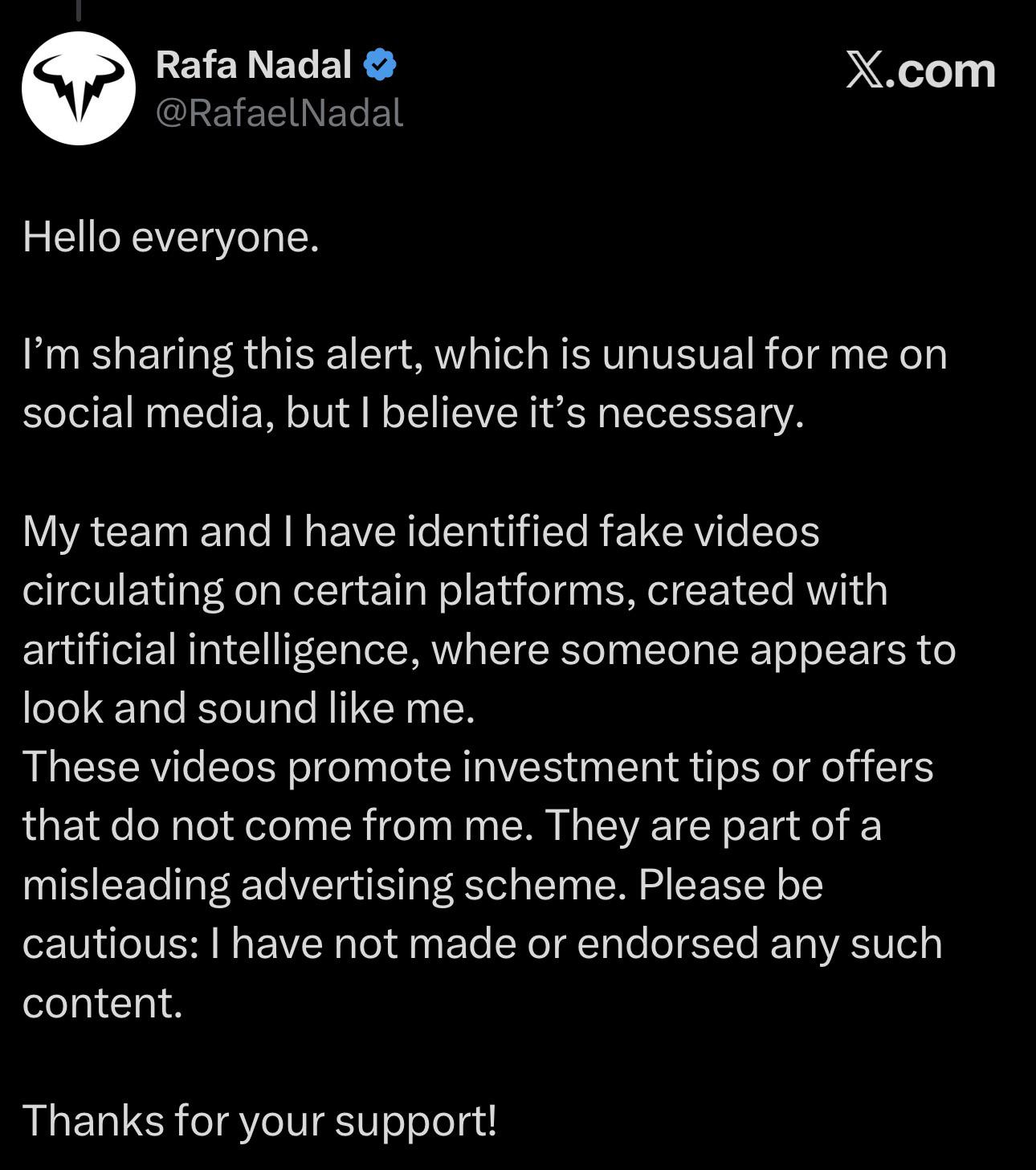Click the blue verified badge

coord(380,65)
